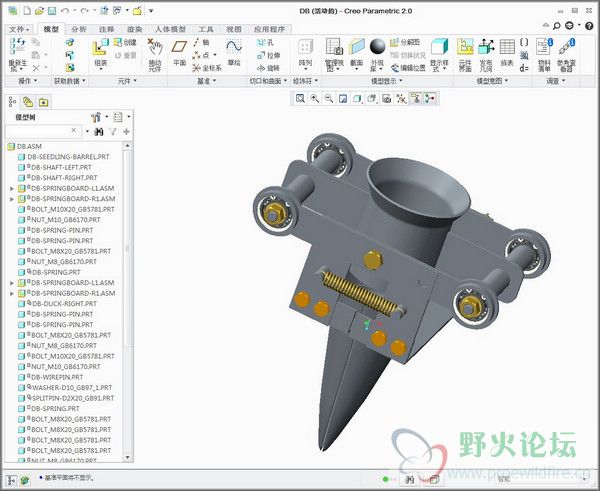
Task: Open the 物料清单 bill of materials
Action: (x=544, y=55)
